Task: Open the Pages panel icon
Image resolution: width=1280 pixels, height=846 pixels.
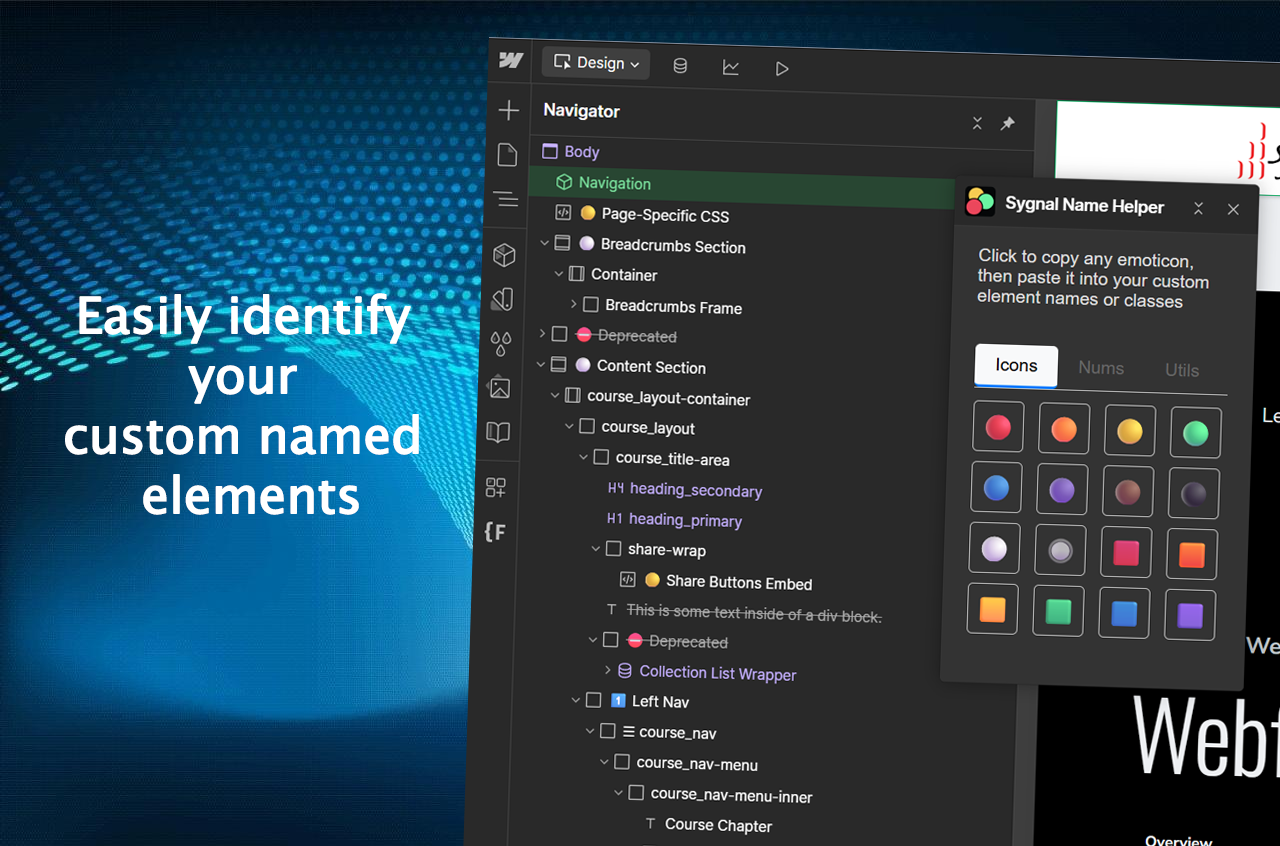Action: (x=507, y=155)
